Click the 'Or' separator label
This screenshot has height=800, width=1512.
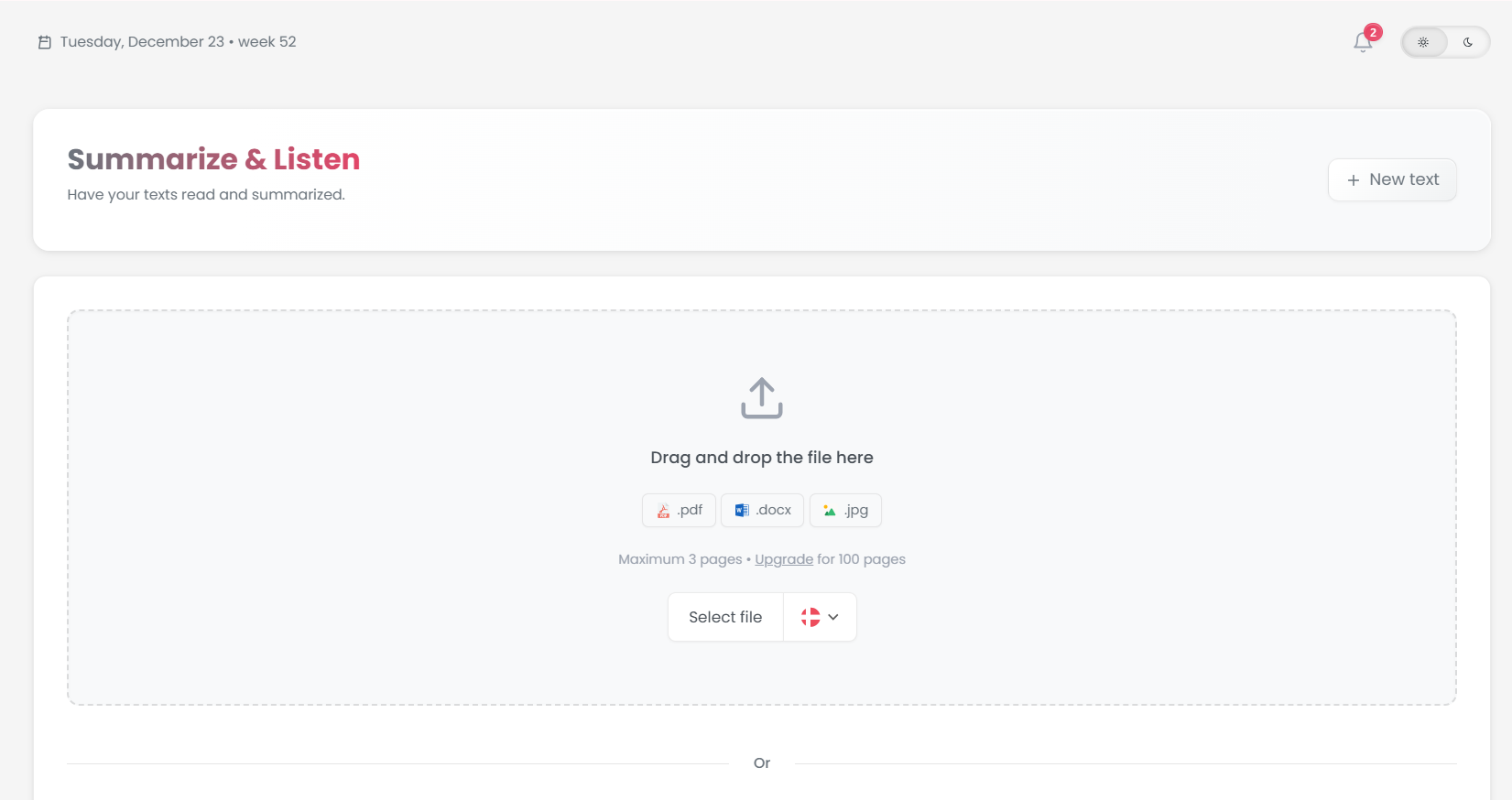point(762,762)
